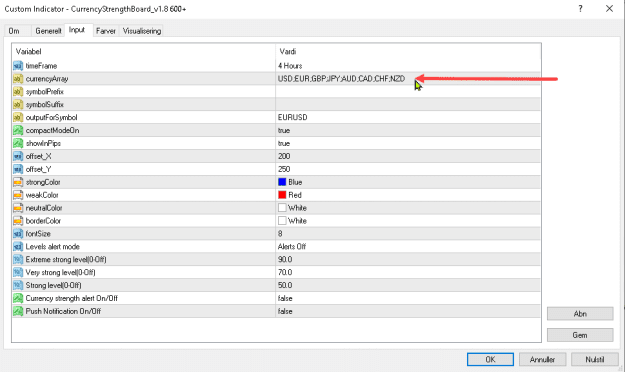This screenshot has height=372, width=625.
Task: Click the Variabel column header
Action: click(143, 51)
